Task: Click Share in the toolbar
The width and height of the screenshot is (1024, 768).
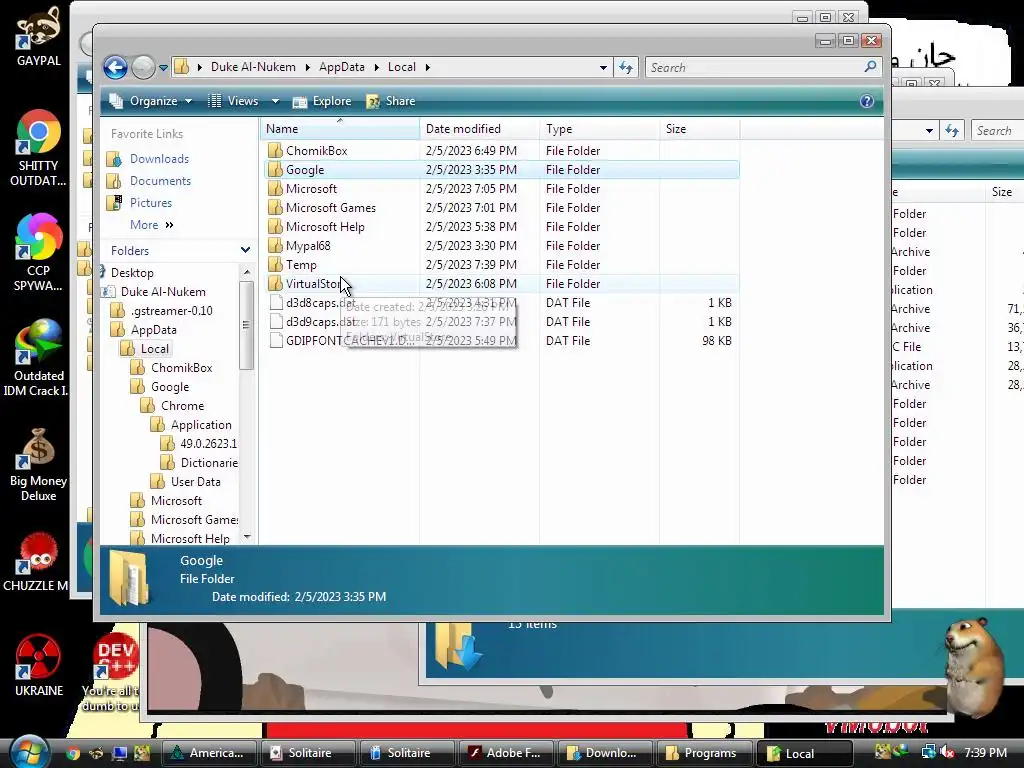Action: click(x=391, y=101)
